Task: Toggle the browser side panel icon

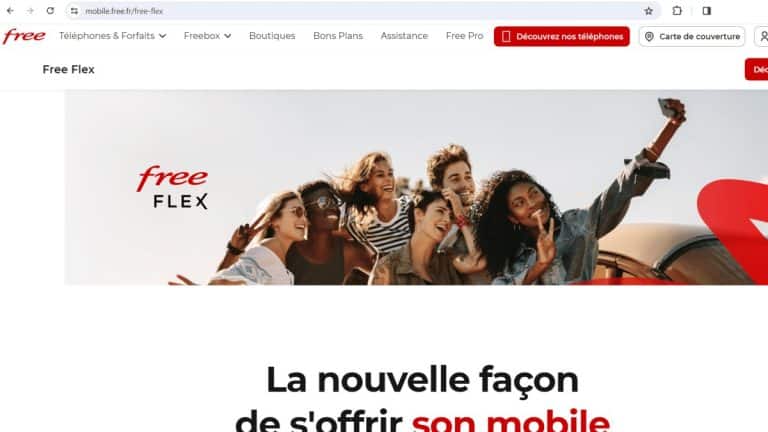Action: 706,11
